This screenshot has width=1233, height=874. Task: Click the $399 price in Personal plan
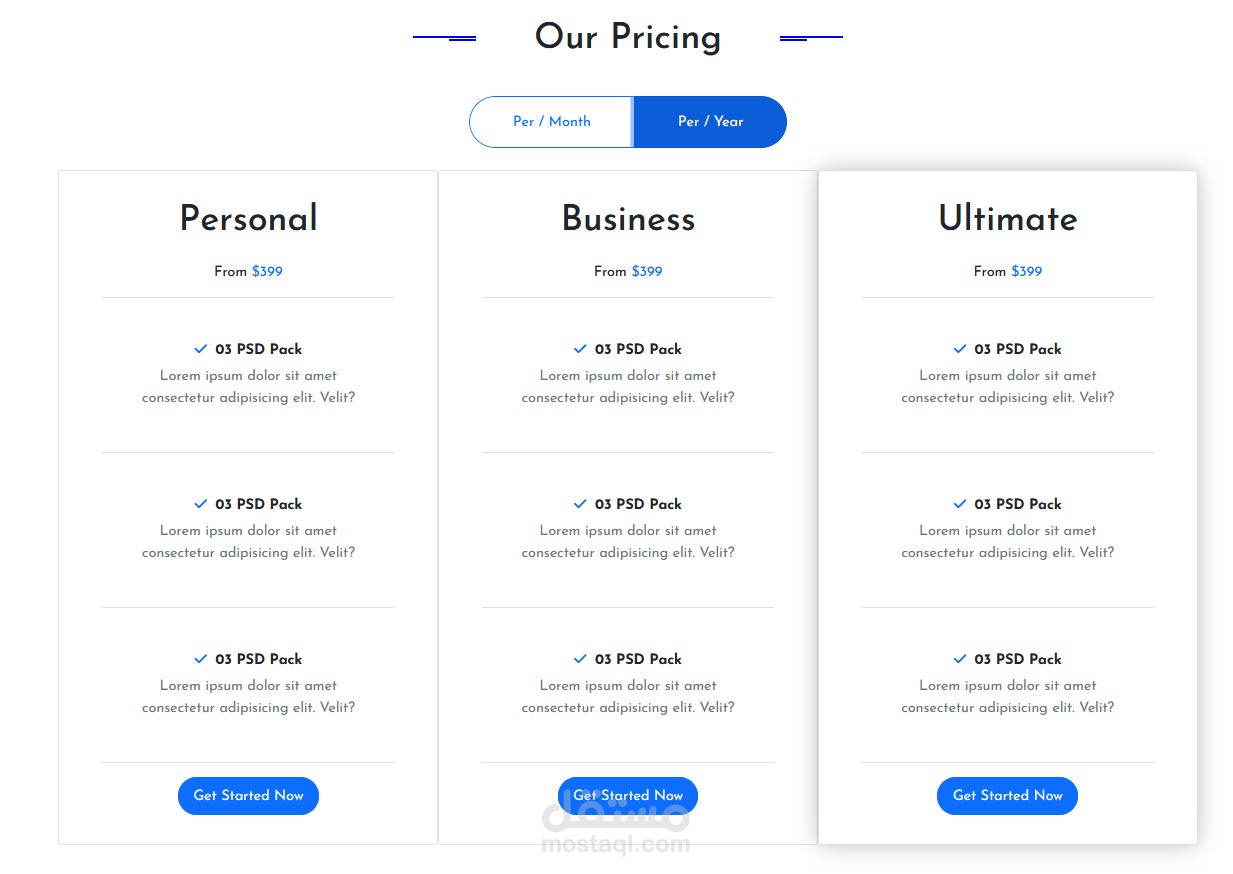(267, 272)
